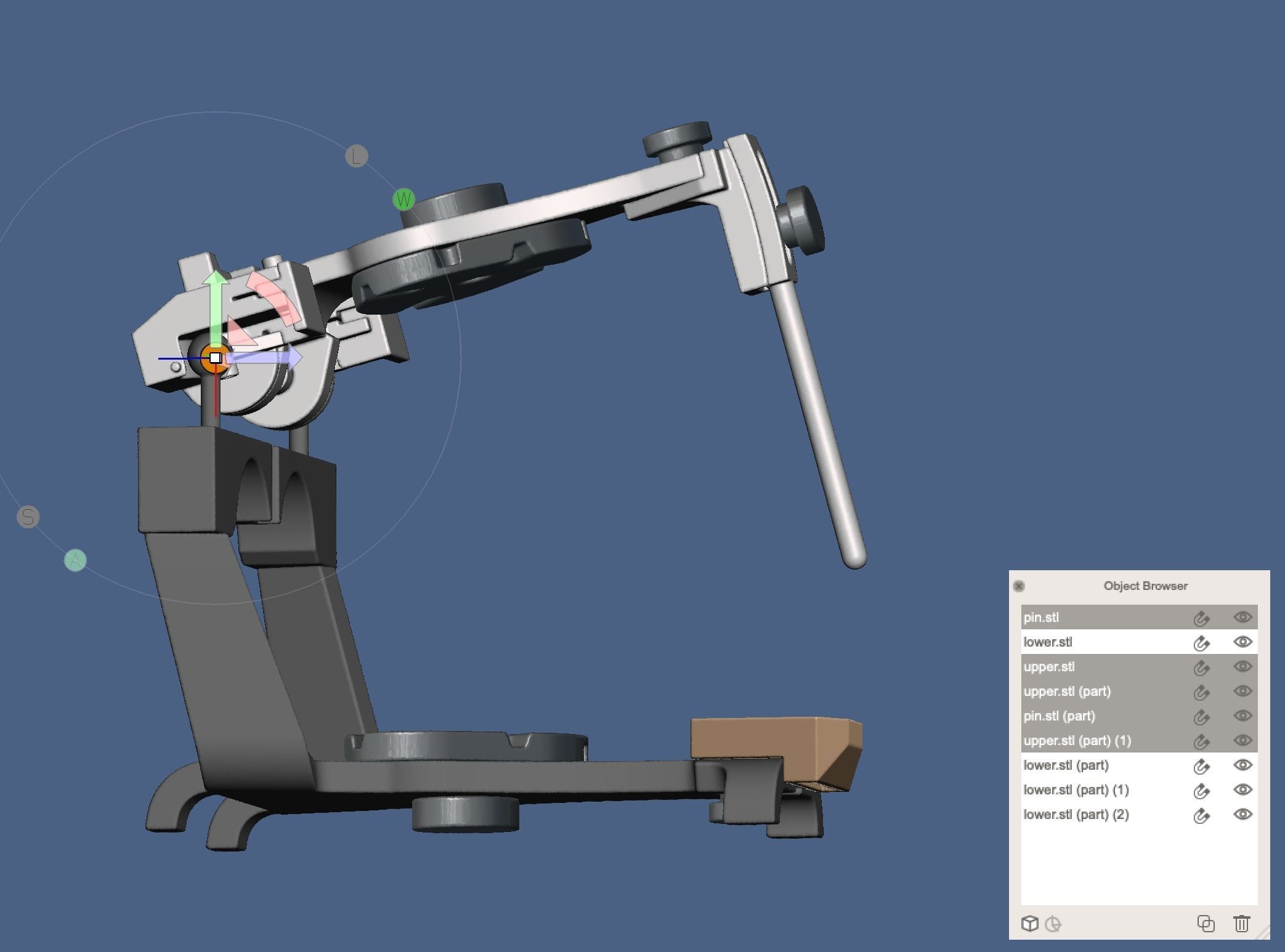Click the cube icon in Object Browser footer
This screenshot has width=1285, height=952.
click(x=1029, y=924)
